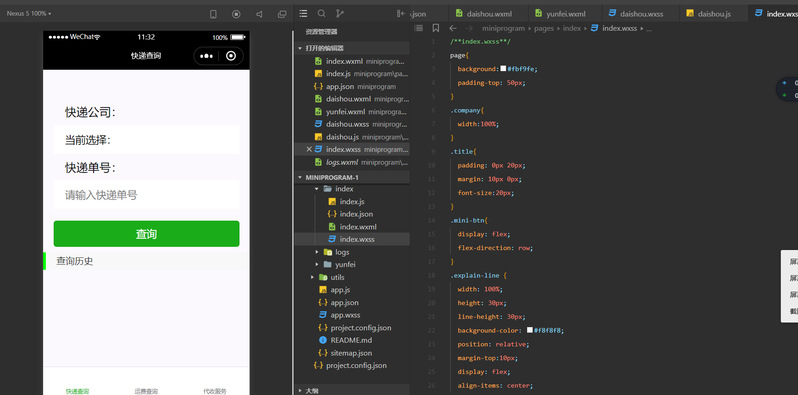The height and width of the screenshot is (395, 798).
Task: Close index.wxss in open editors list
Action: (309, 149)
